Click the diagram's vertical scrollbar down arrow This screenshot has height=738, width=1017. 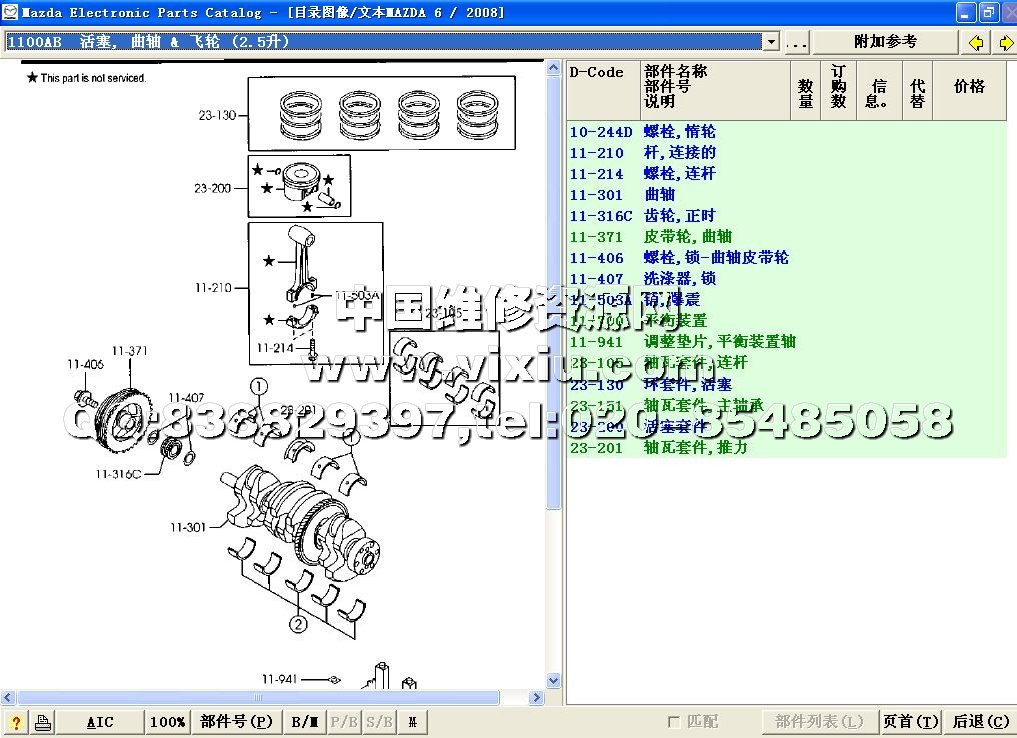coord(554,680)
